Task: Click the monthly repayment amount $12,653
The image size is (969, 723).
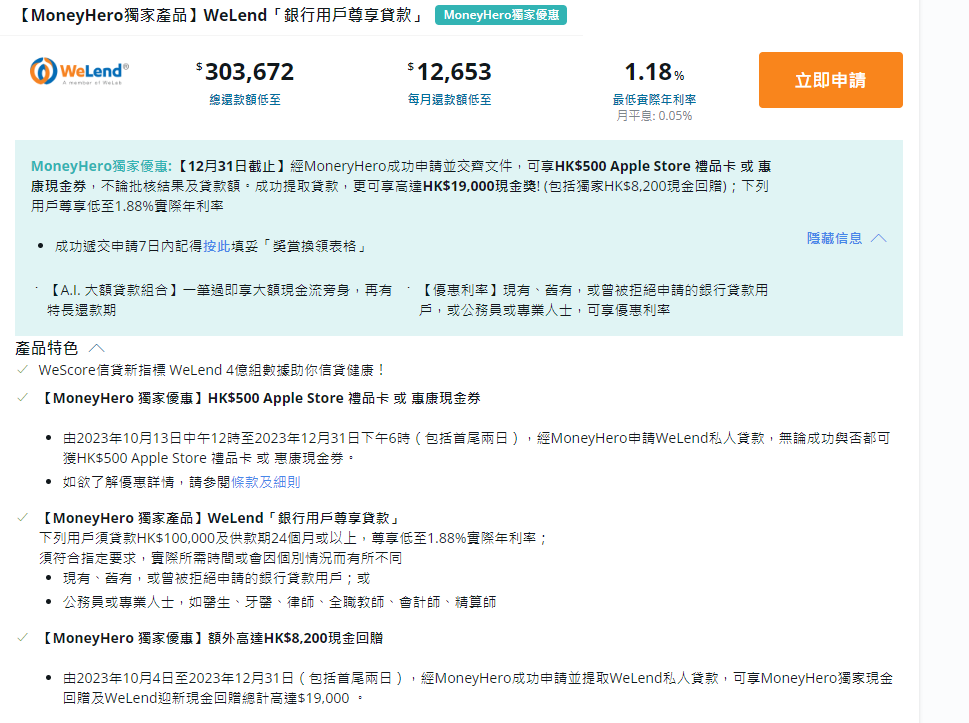Action: click(x=449, y=72)
